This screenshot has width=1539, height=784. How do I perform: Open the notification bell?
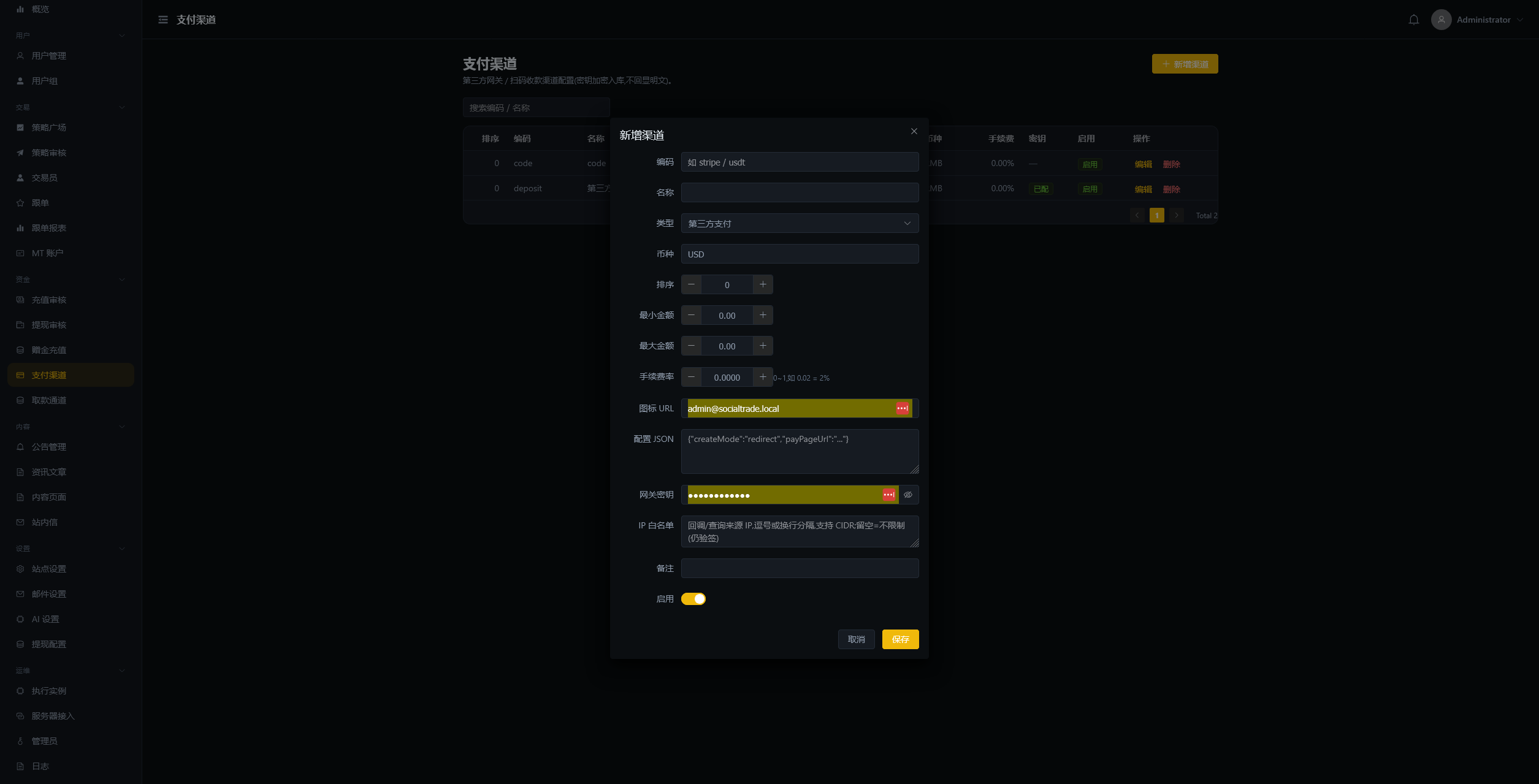[x=1414, y=20]
